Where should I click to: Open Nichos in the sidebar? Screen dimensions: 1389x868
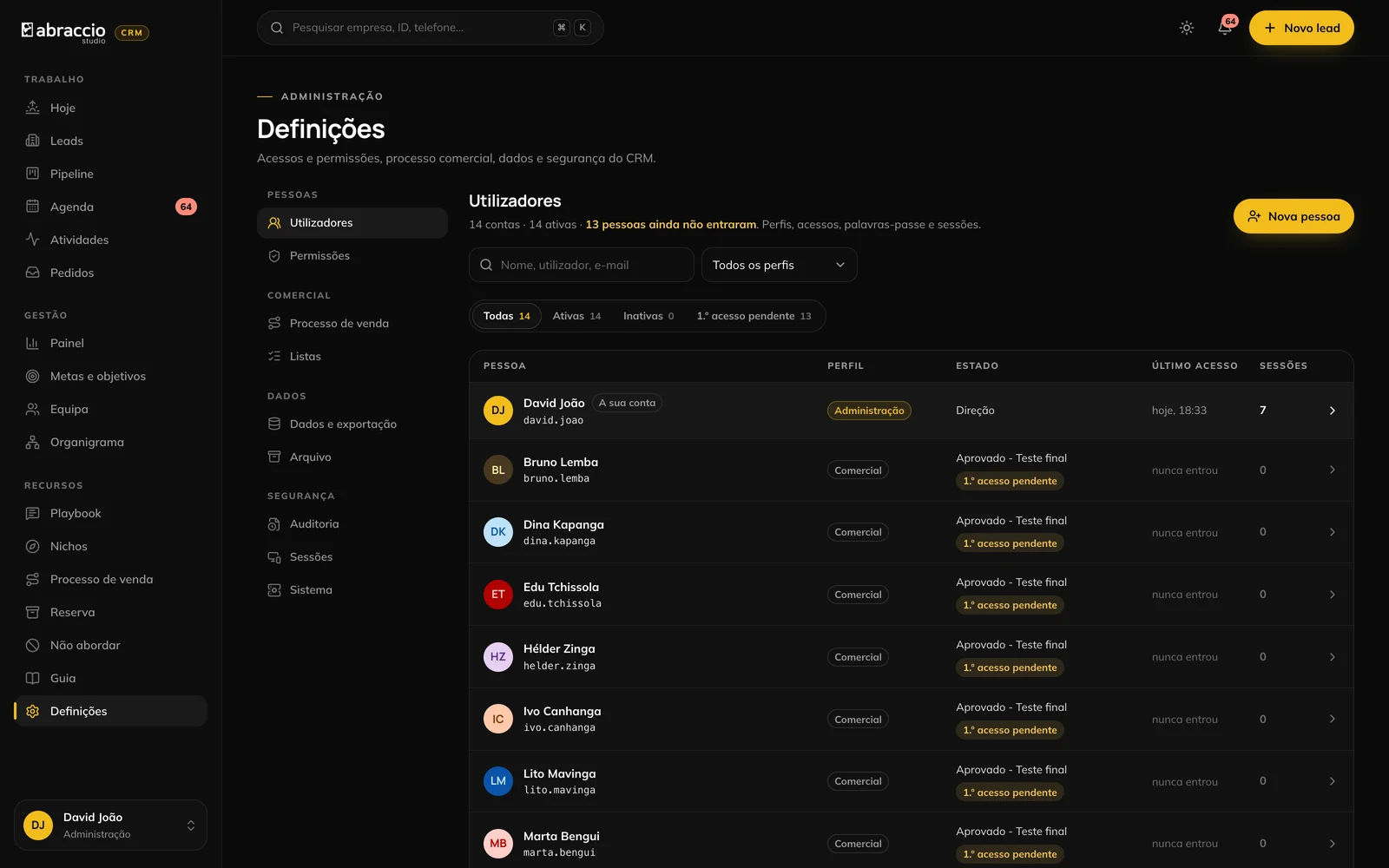point(110,546)
